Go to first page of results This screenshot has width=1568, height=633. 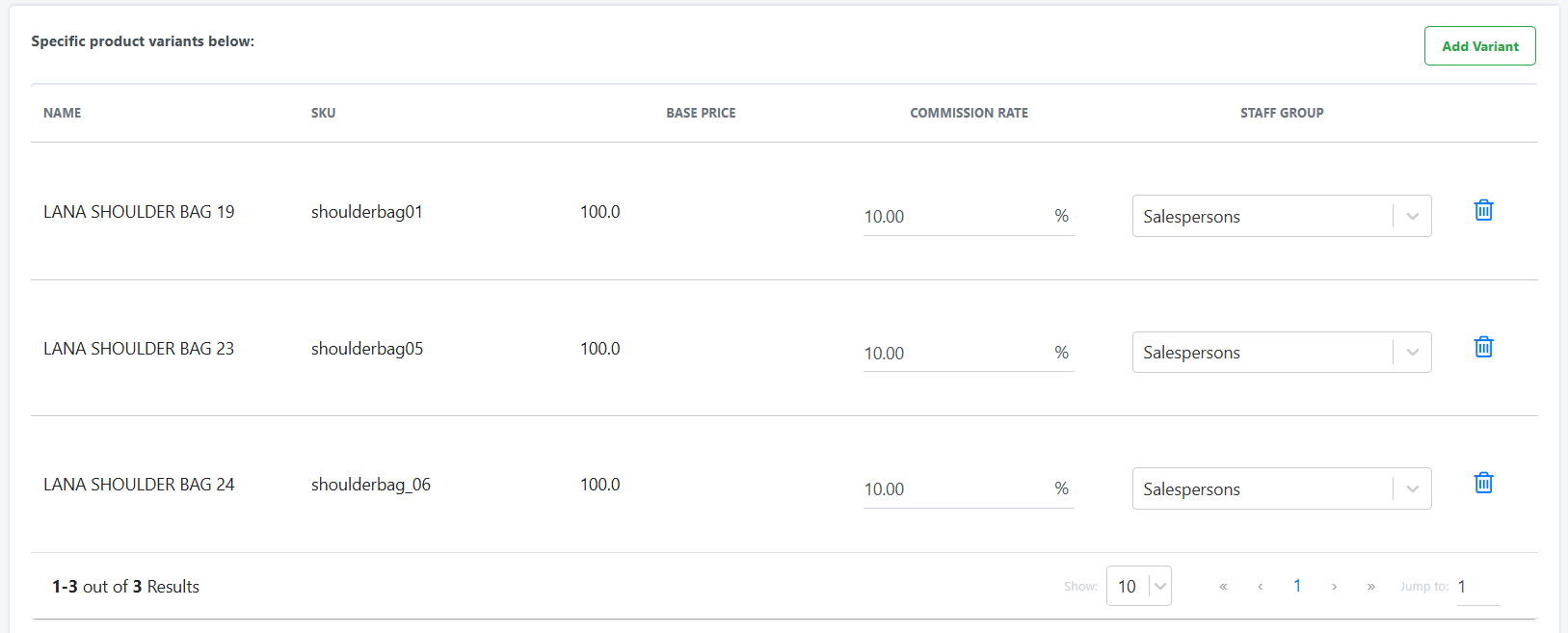coord(1223,586)
